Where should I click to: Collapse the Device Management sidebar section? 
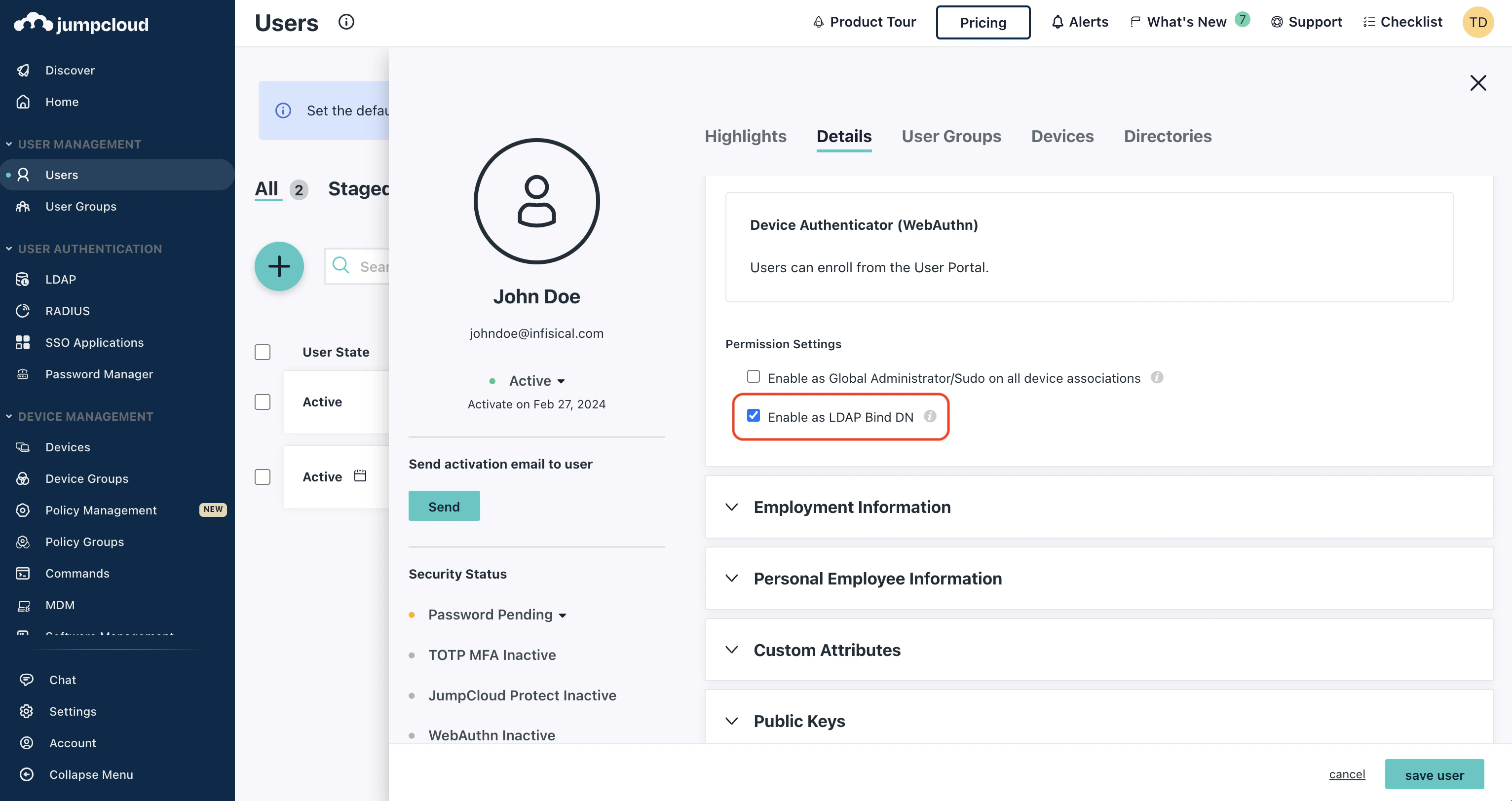coord(9,417)
